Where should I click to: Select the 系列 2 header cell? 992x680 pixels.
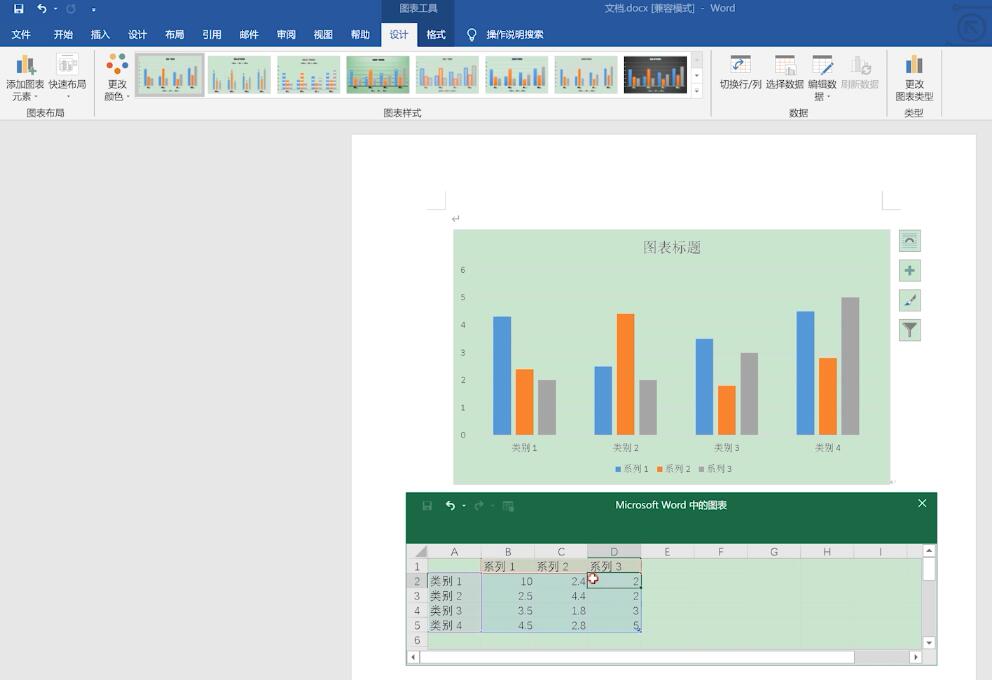point(561,566)
